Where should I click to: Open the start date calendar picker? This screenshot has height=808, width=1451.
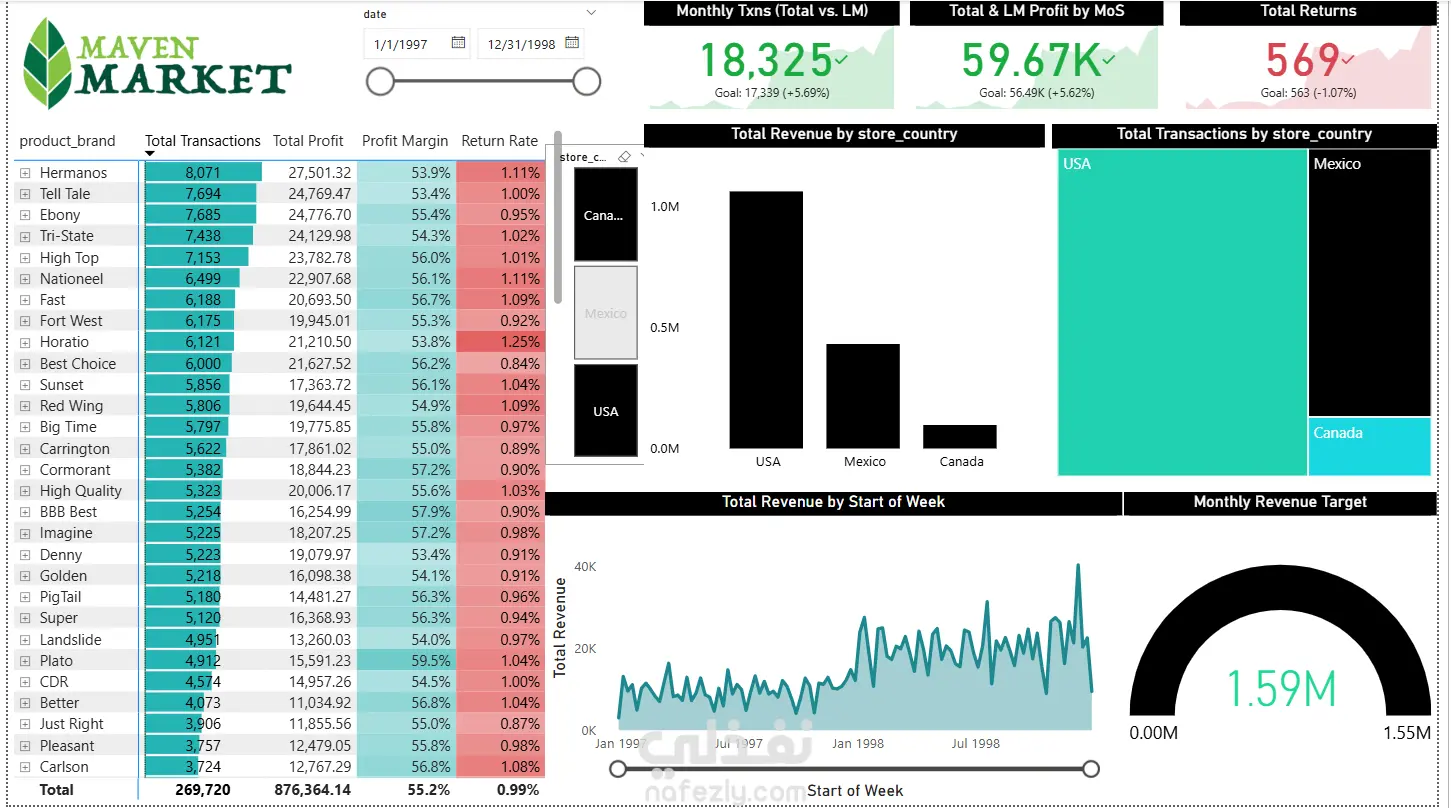point(458,43)
